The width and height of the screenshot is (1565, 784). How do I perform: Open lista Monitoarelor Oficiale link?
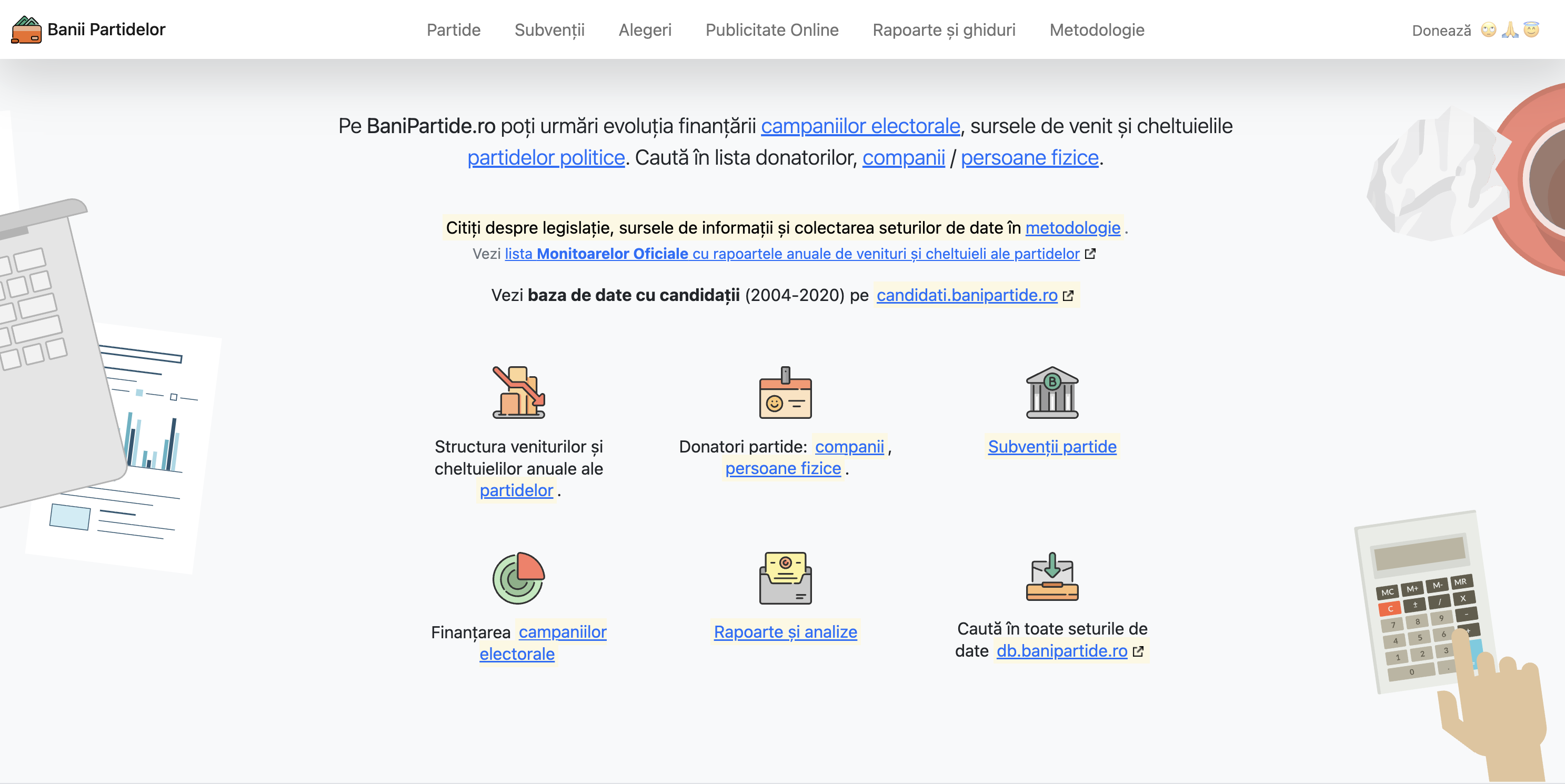791,254
